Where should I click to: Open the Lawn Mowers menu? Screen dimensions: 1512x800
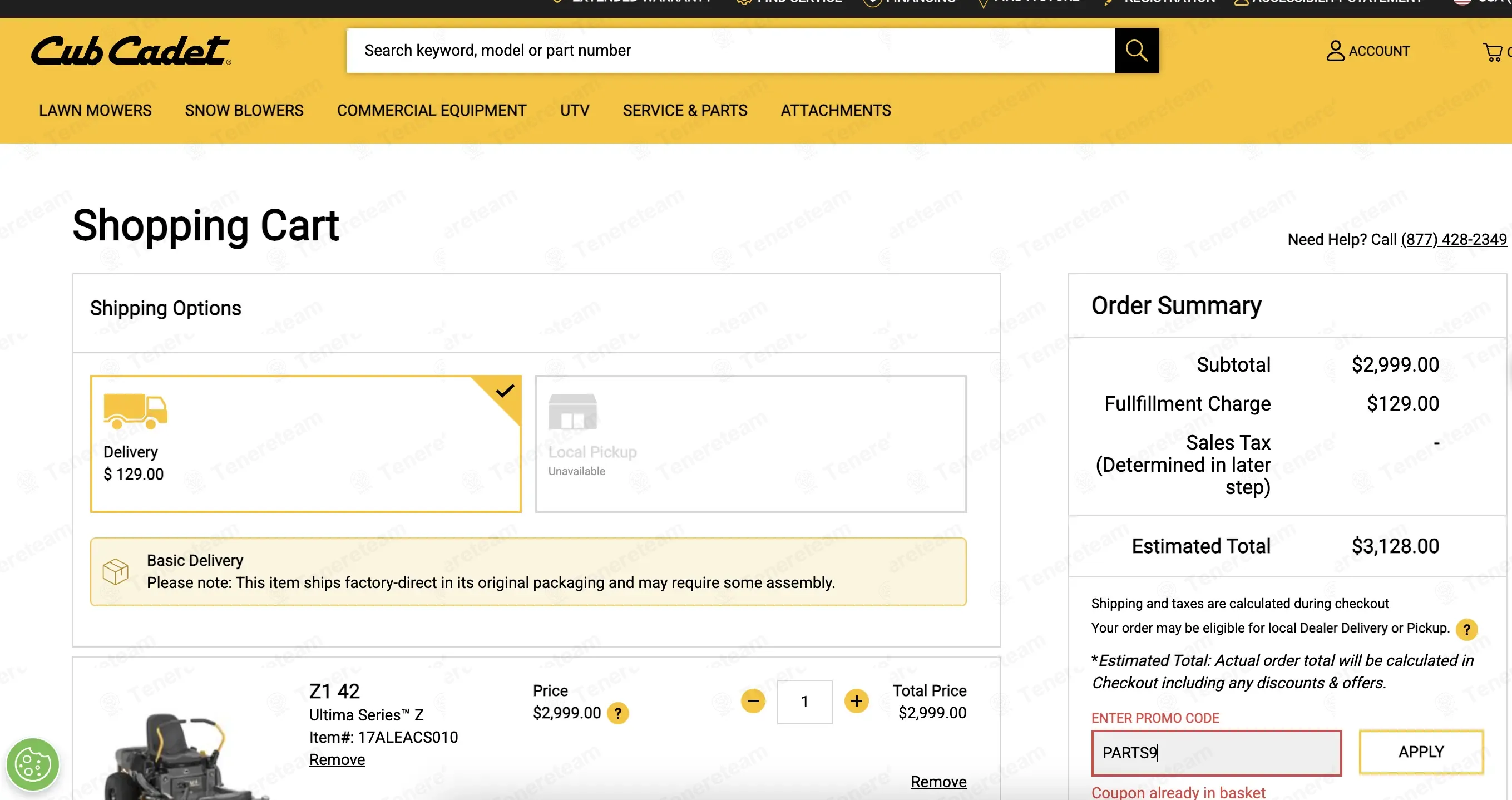pyautogui.click(x=95, y=110)
